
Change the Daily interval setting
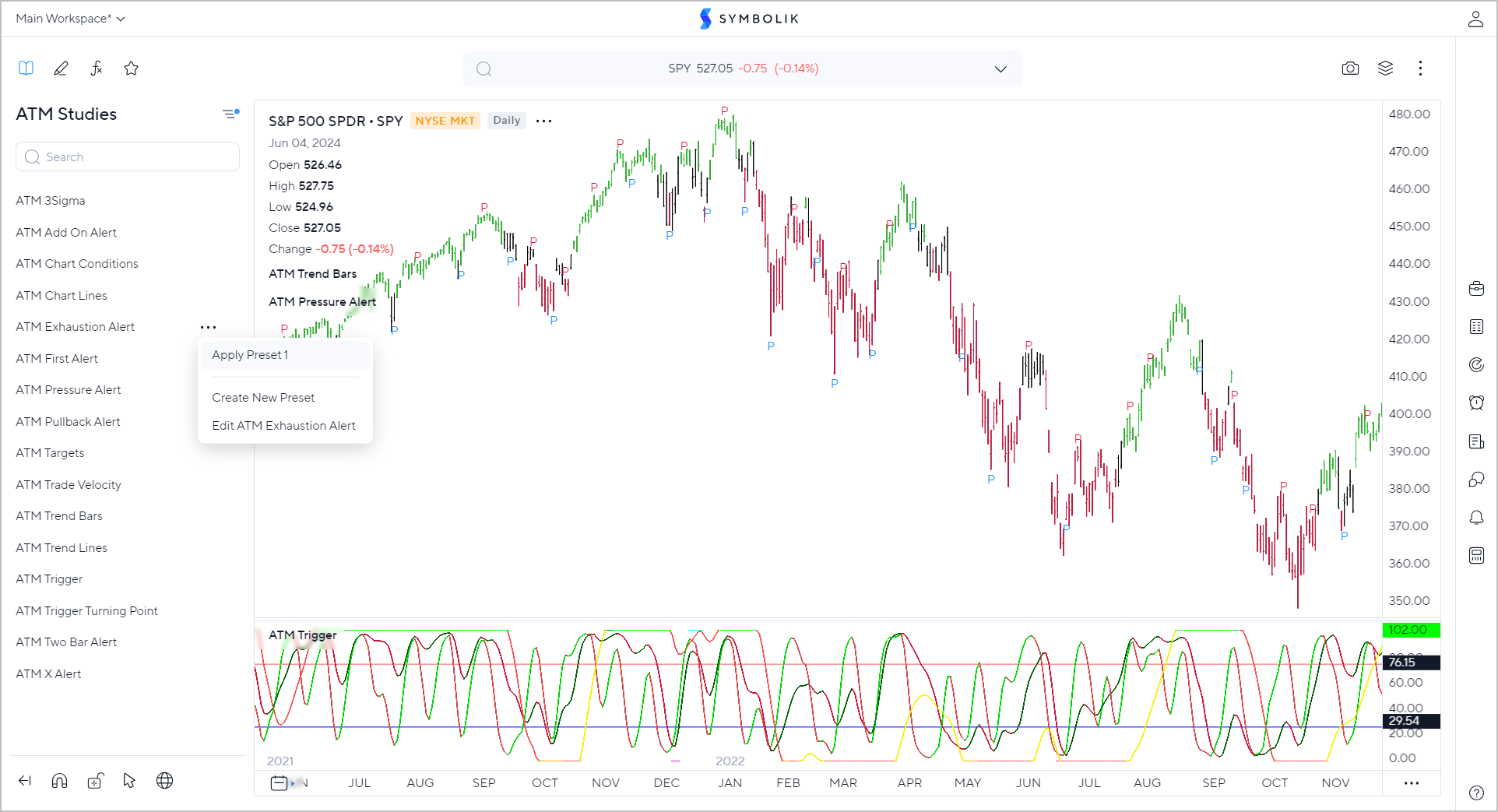506,121
